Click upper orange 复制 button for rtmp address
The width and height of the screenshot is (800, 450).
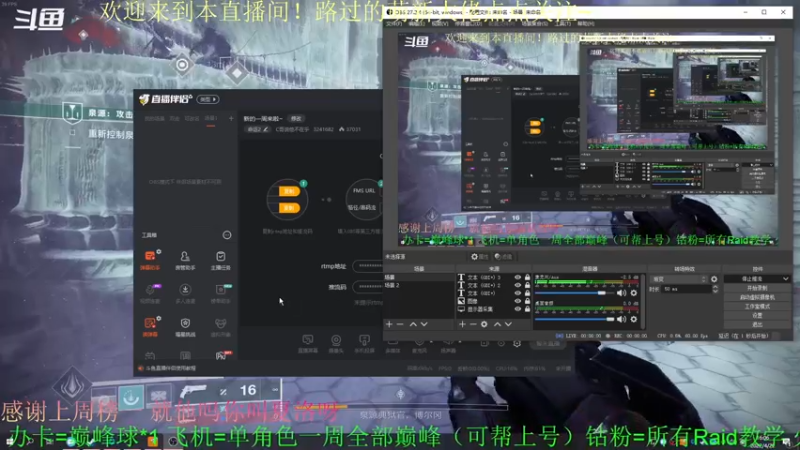click(x=289, y=191)
